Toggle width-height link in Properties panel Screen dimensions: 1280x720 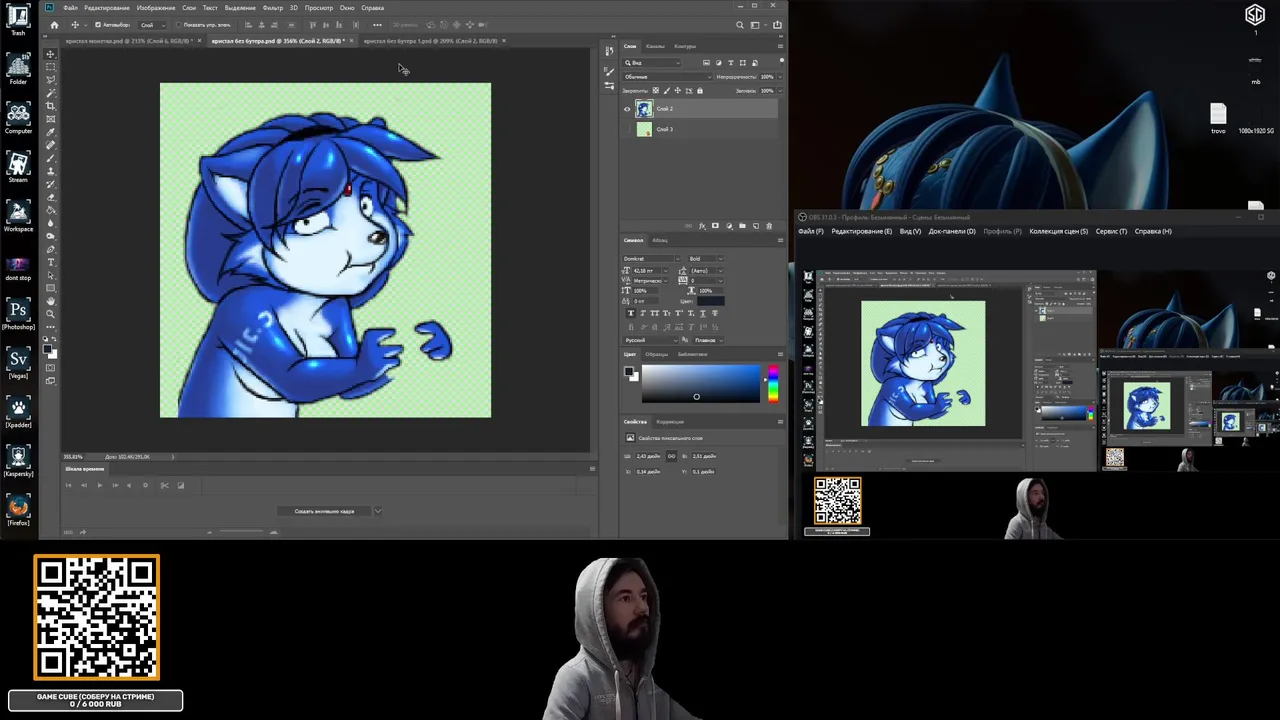click(x=671, y=456)
